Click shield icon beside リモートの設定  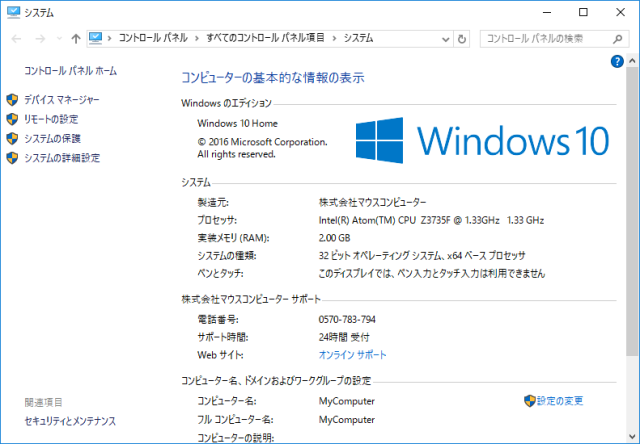pyautogui.click(x=12, y=119)
